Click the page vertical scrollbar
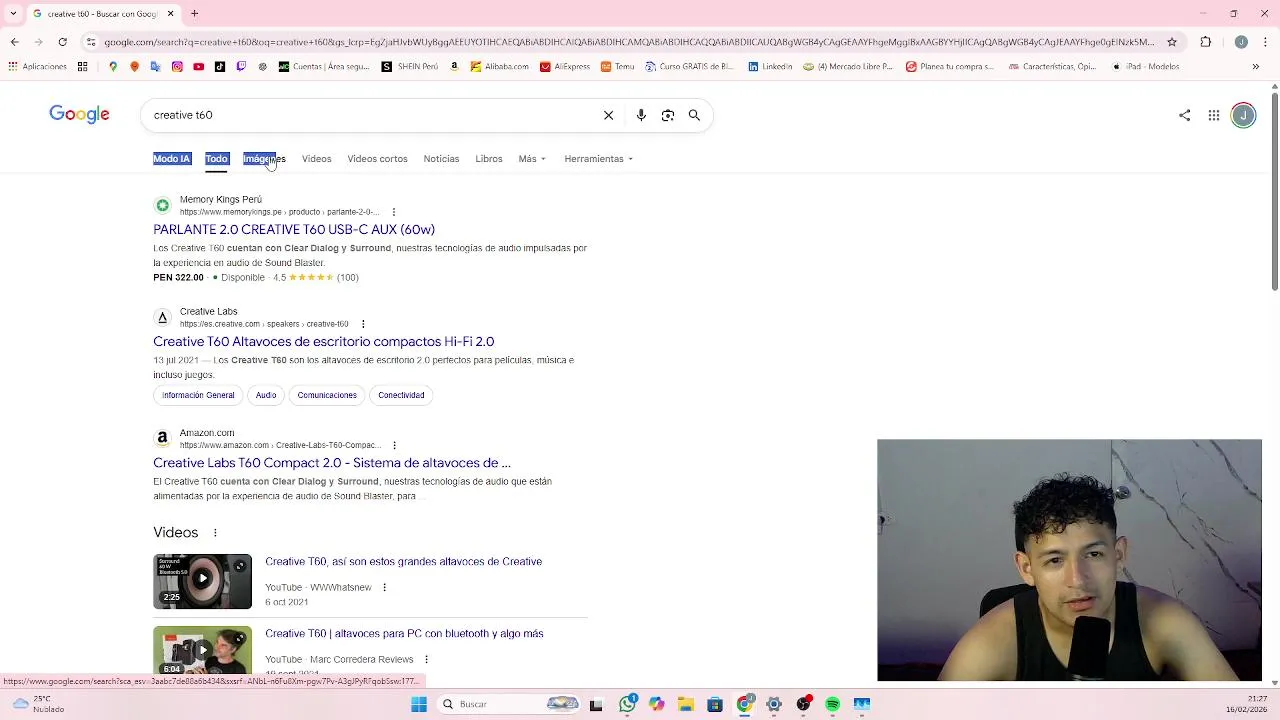This screenshot has height=720, width=1280. pos(1274,190)
